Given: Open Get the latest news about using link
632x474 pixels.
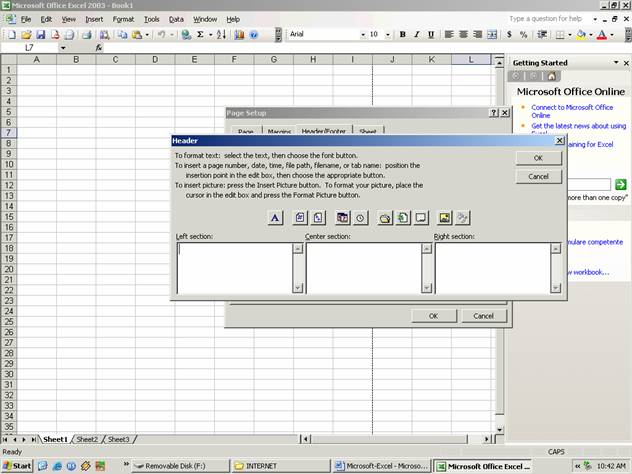Looking at the screenshot, I should pyautogui.click(x=578, y=126).
